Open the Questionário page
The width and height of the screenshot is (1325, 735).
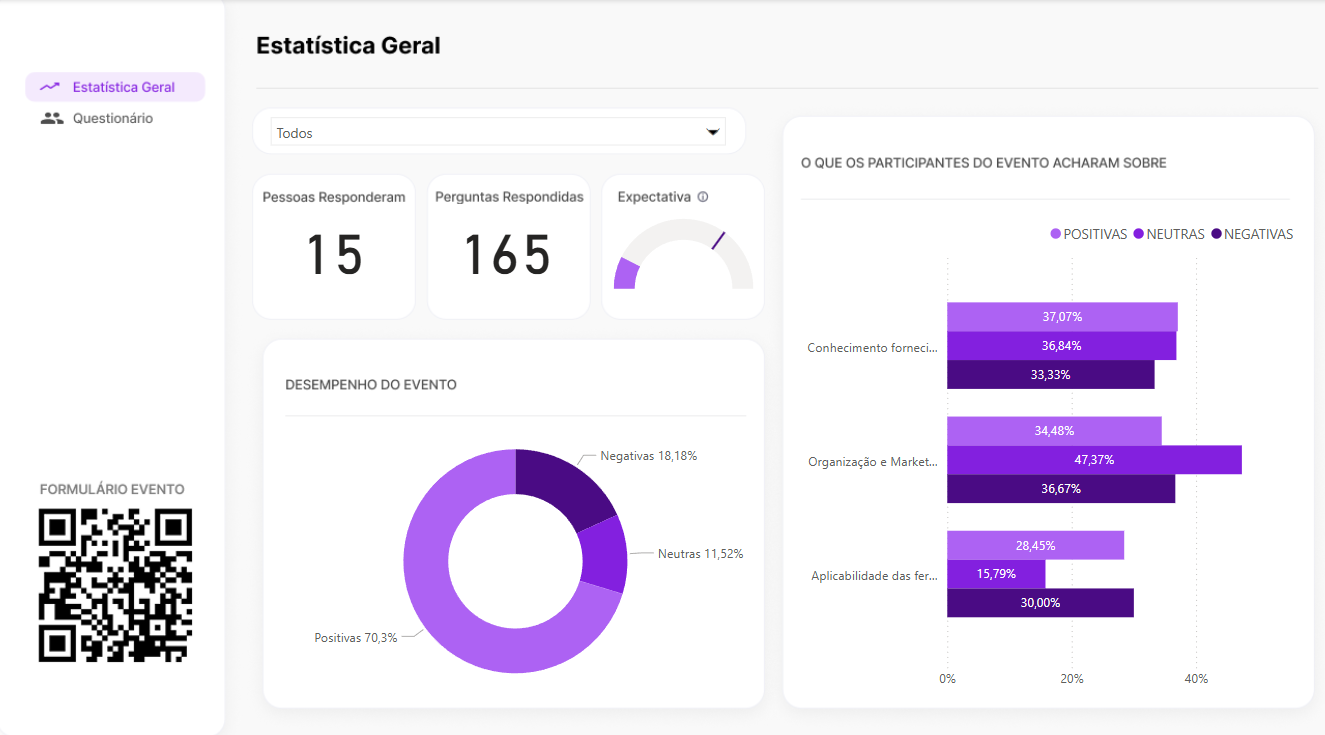click(x=112, y=118)
